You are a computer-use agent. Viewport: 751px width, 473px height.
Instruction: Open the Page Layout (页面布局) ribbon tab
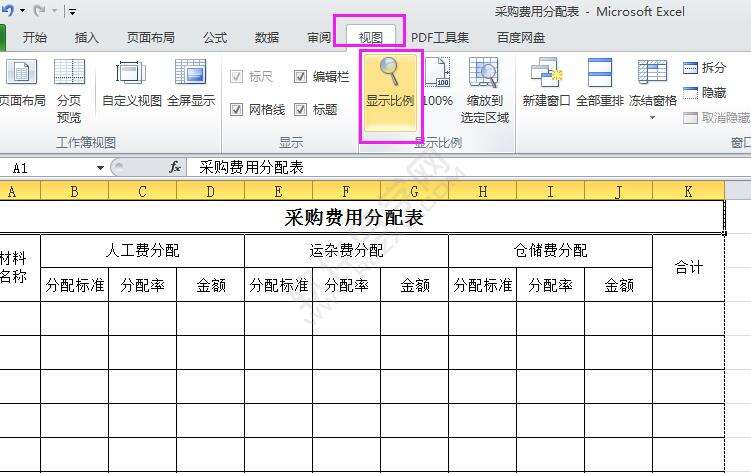(x=151, y=37)
